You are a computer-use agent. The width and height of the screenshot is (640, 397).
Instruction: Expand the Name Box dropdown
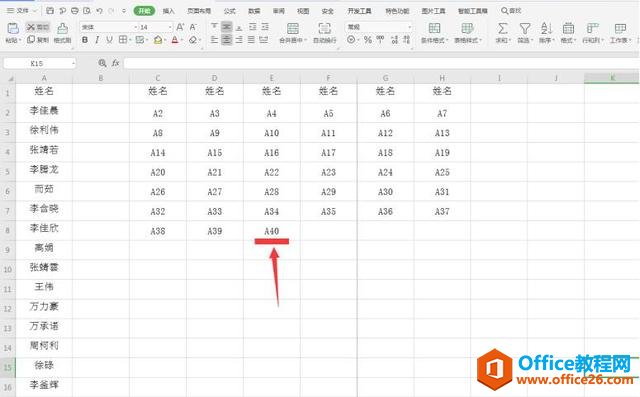pos(73,64)
